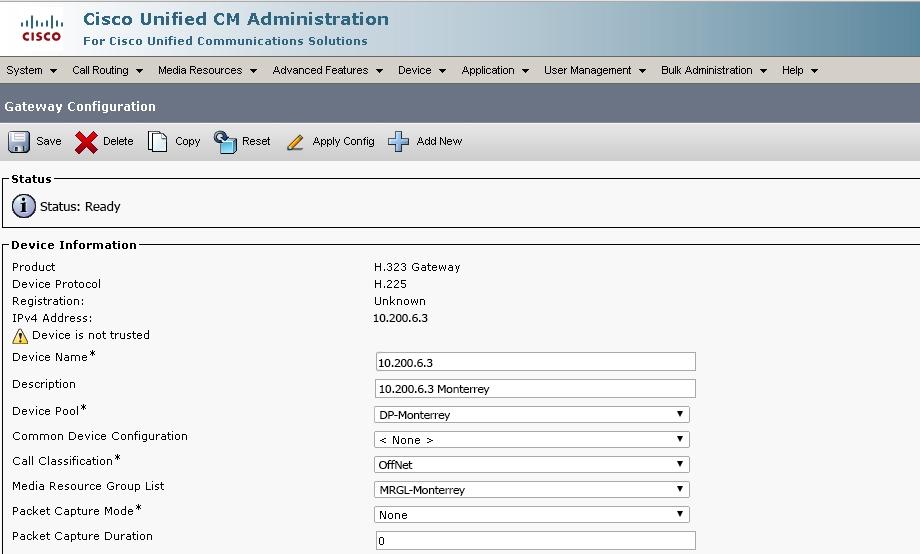Click the Status information icon
Screen dimensions: 920x554
[x=23, y=207]
